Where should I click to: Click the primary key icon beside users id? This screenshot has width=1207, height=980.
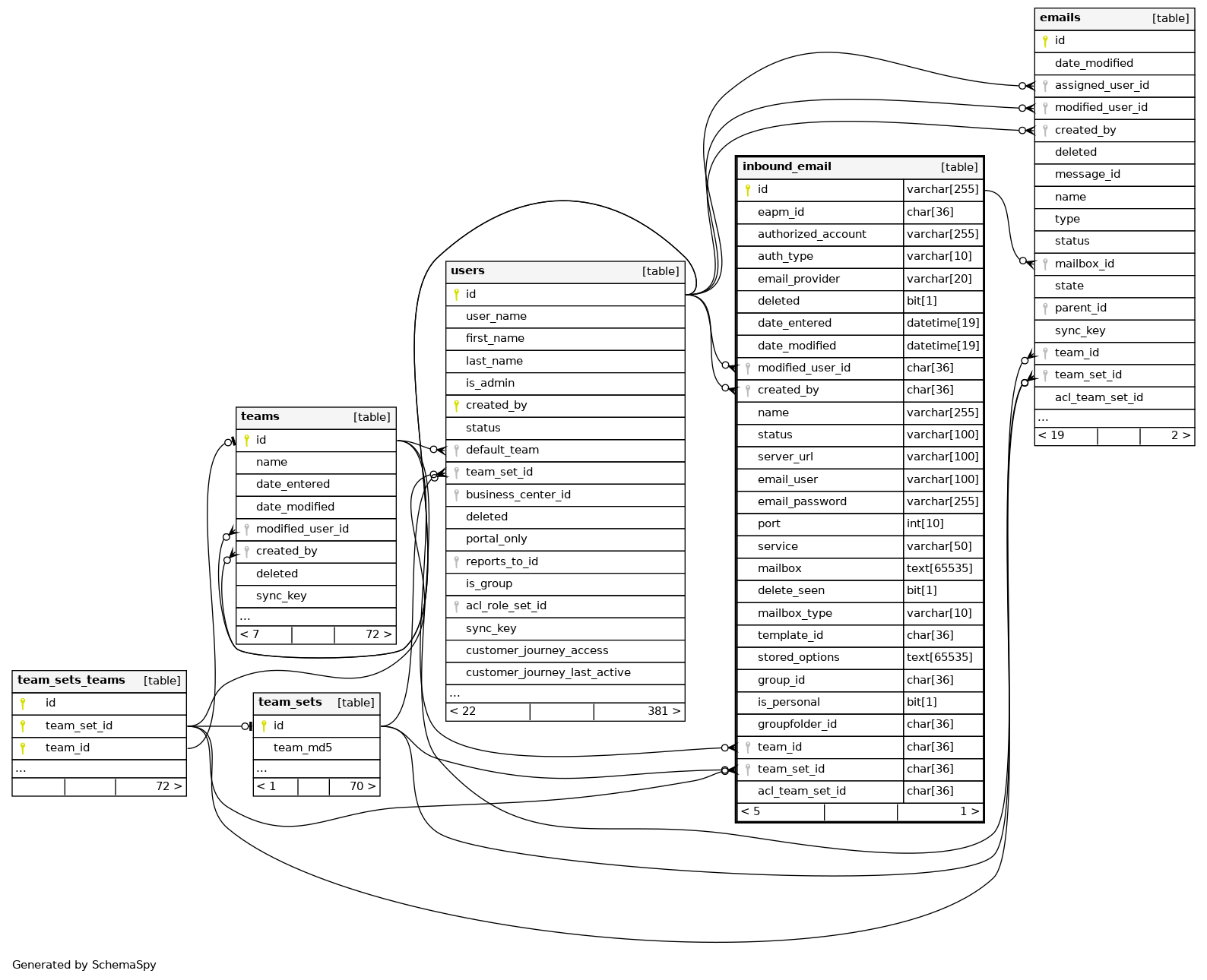[x=456, y=295]
